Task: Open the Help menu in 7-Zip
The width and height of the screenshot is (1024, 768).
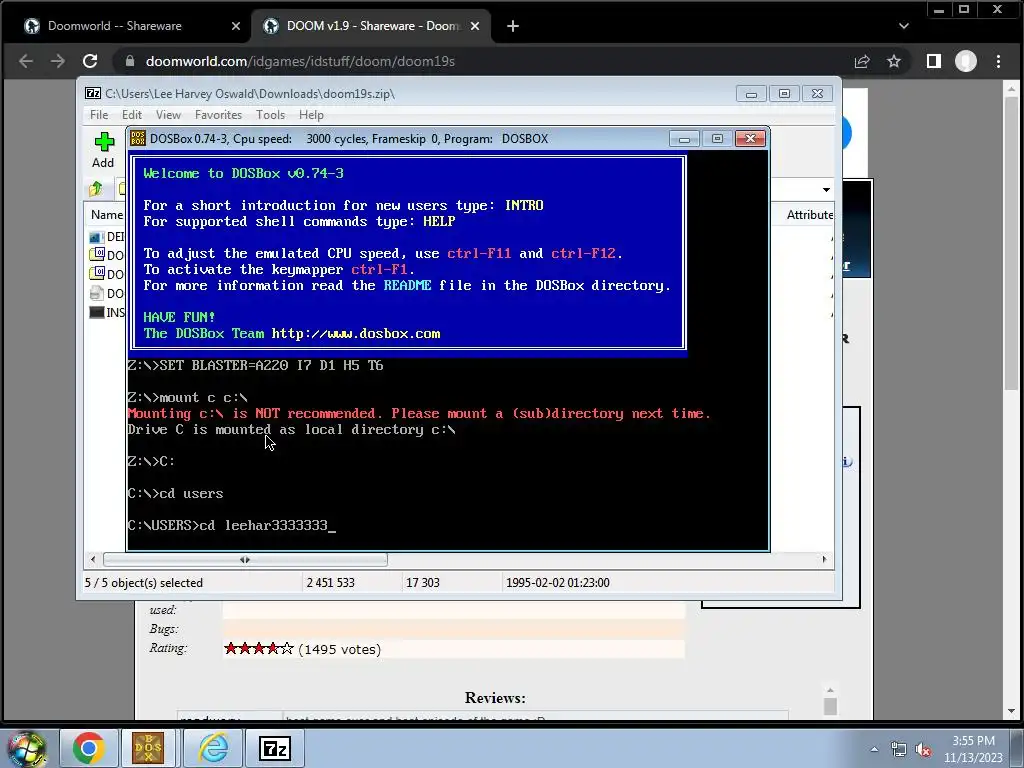Action: [x=311, y=115]
